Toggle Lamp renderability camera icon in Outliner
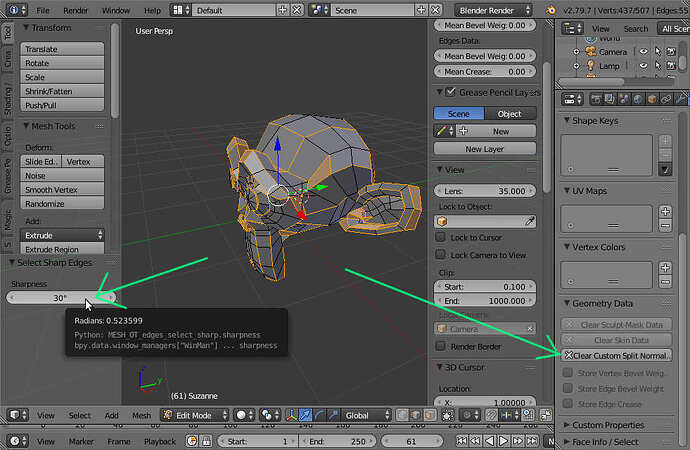690x450 pixels. pyautogui.click(x=671, y=66)
